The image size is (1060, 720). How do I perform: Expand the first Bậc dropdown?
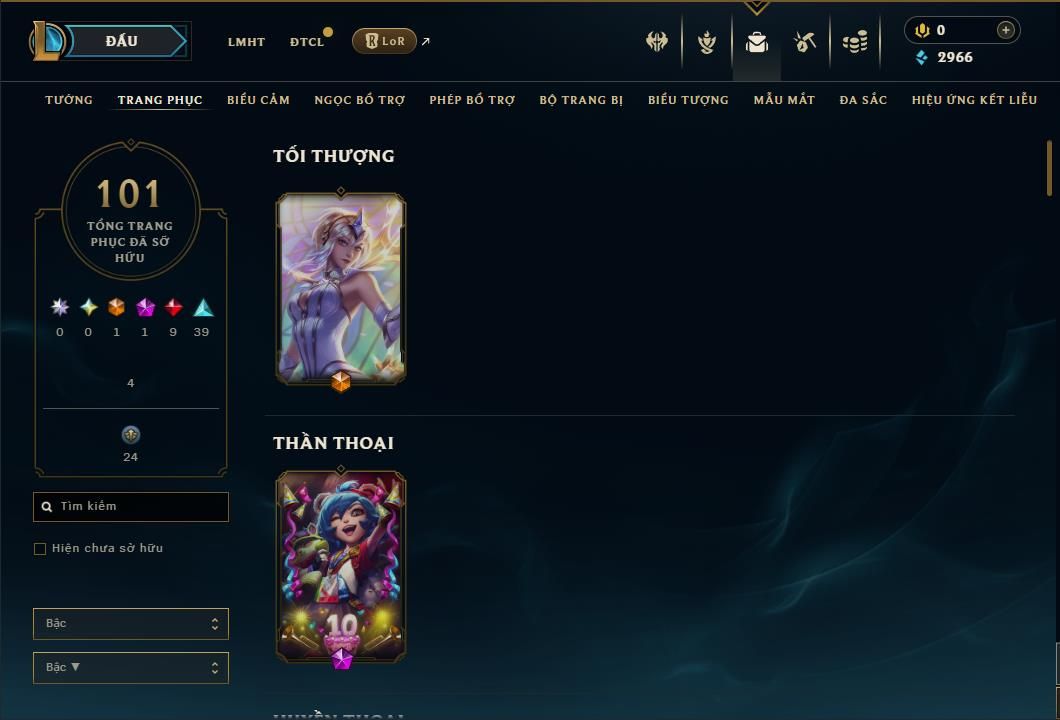click(130, 623)
